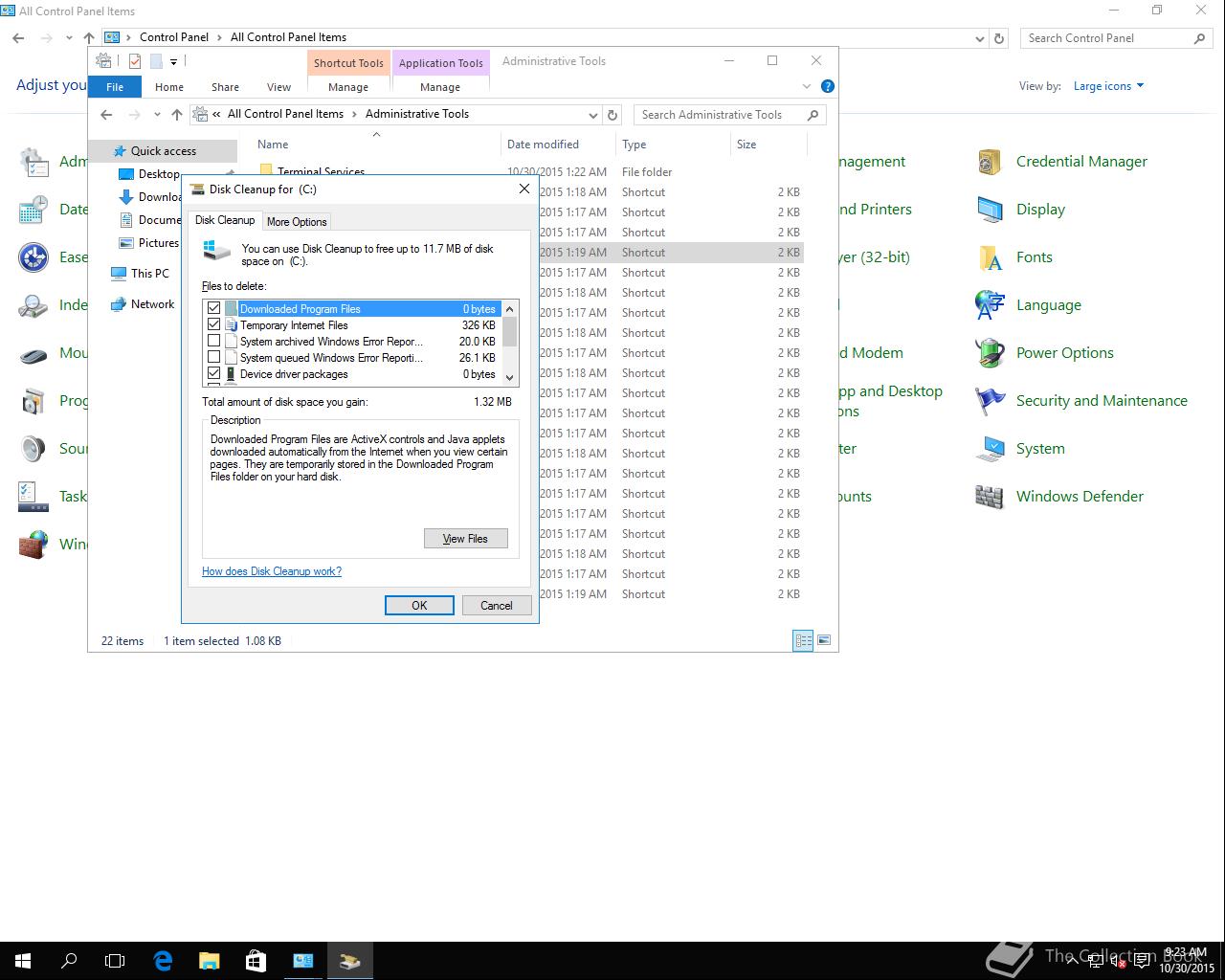
Task: Click files list scroll down arrow
Action: click(509, 377)
